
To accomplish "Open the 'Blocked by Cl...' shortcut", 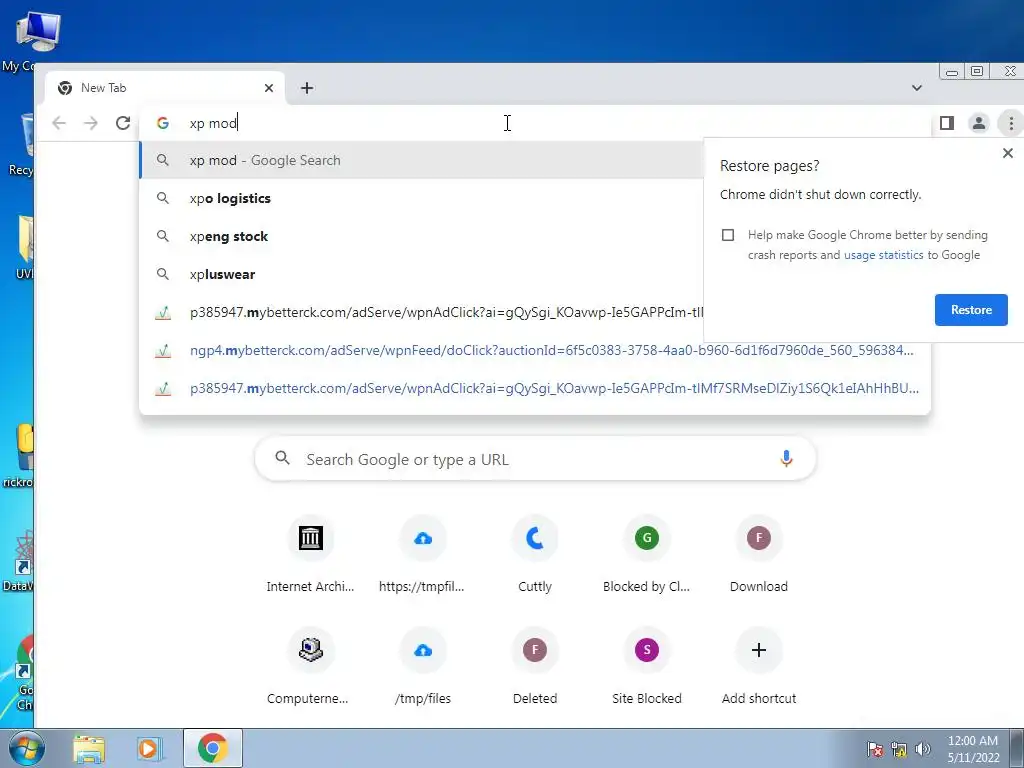I will pos(647,554).
